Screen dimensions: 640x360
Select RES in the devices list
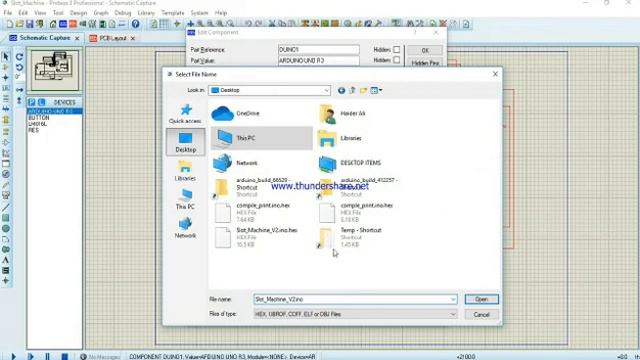point(33,130)
